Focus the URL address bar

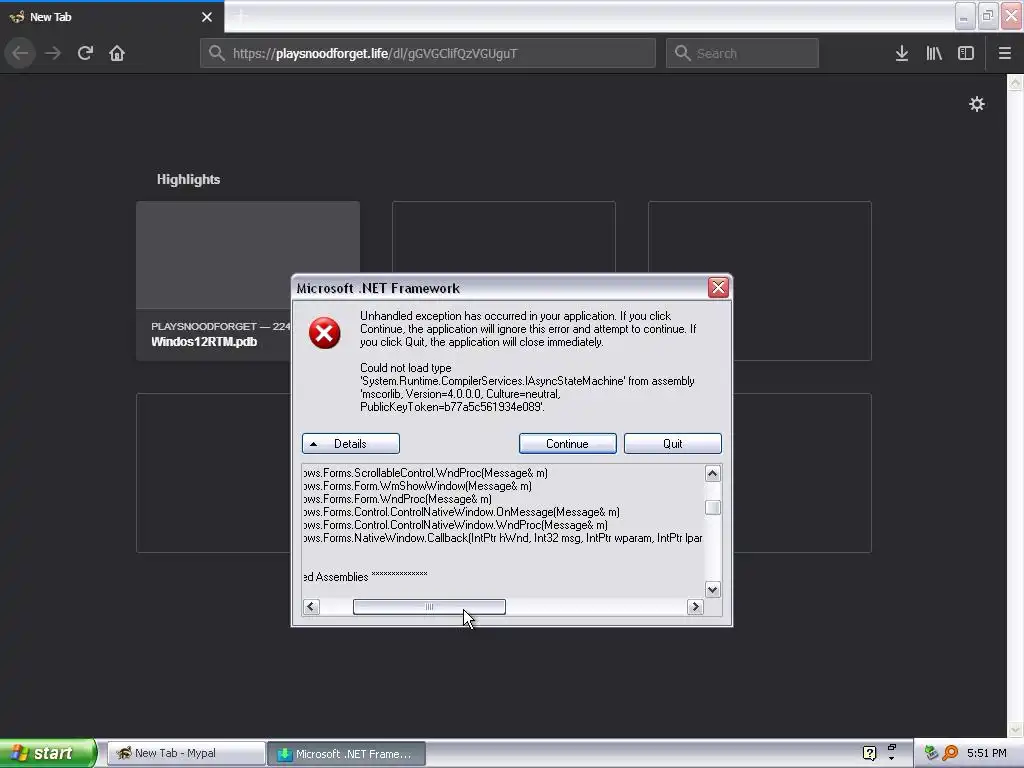coord(428,53)
